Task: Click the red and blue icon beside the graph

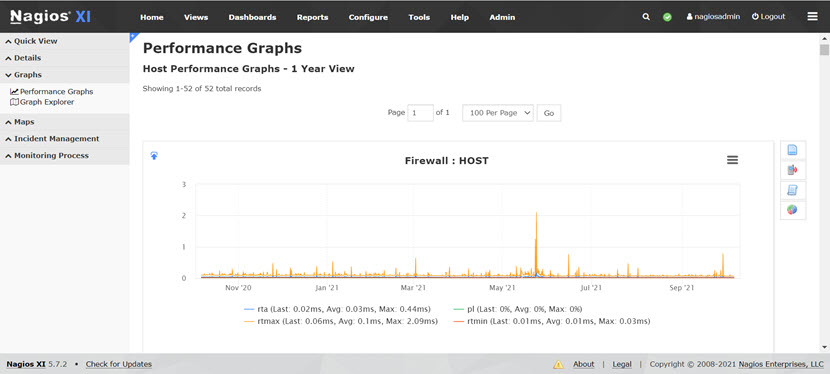Action: coord(792,170)
